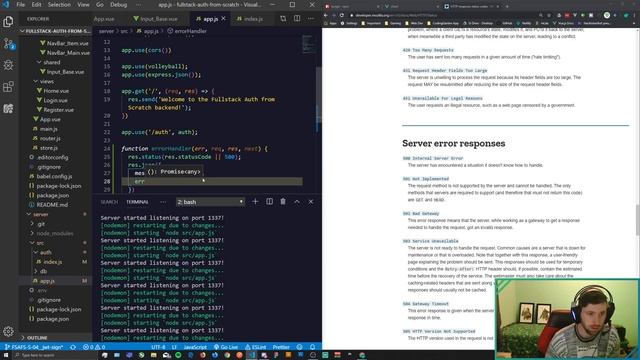Start Go Live server from the status bar

tap(226, 347)
